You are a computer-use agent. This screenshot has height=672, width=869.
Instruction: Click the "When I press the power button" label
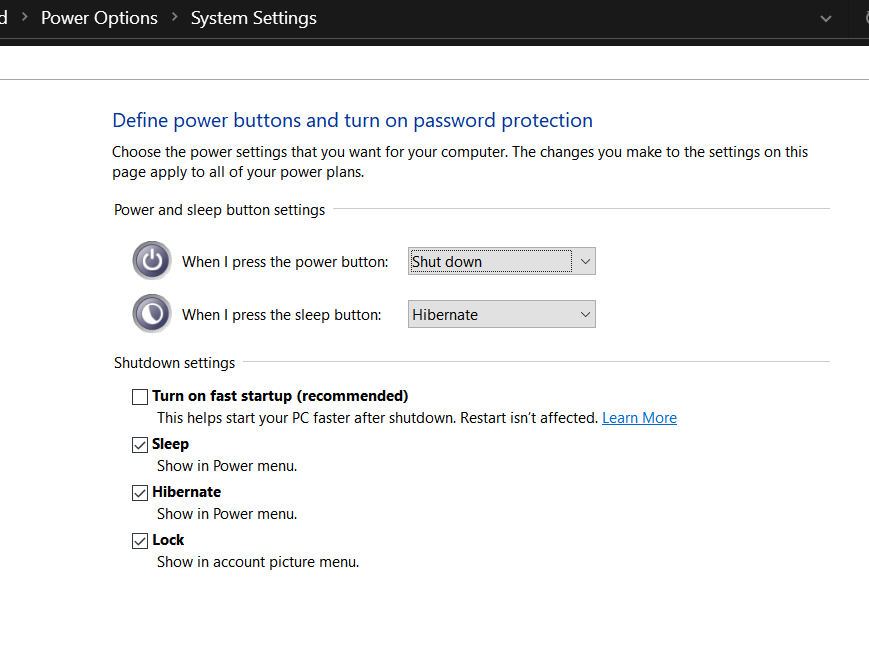tap(284, 262)
